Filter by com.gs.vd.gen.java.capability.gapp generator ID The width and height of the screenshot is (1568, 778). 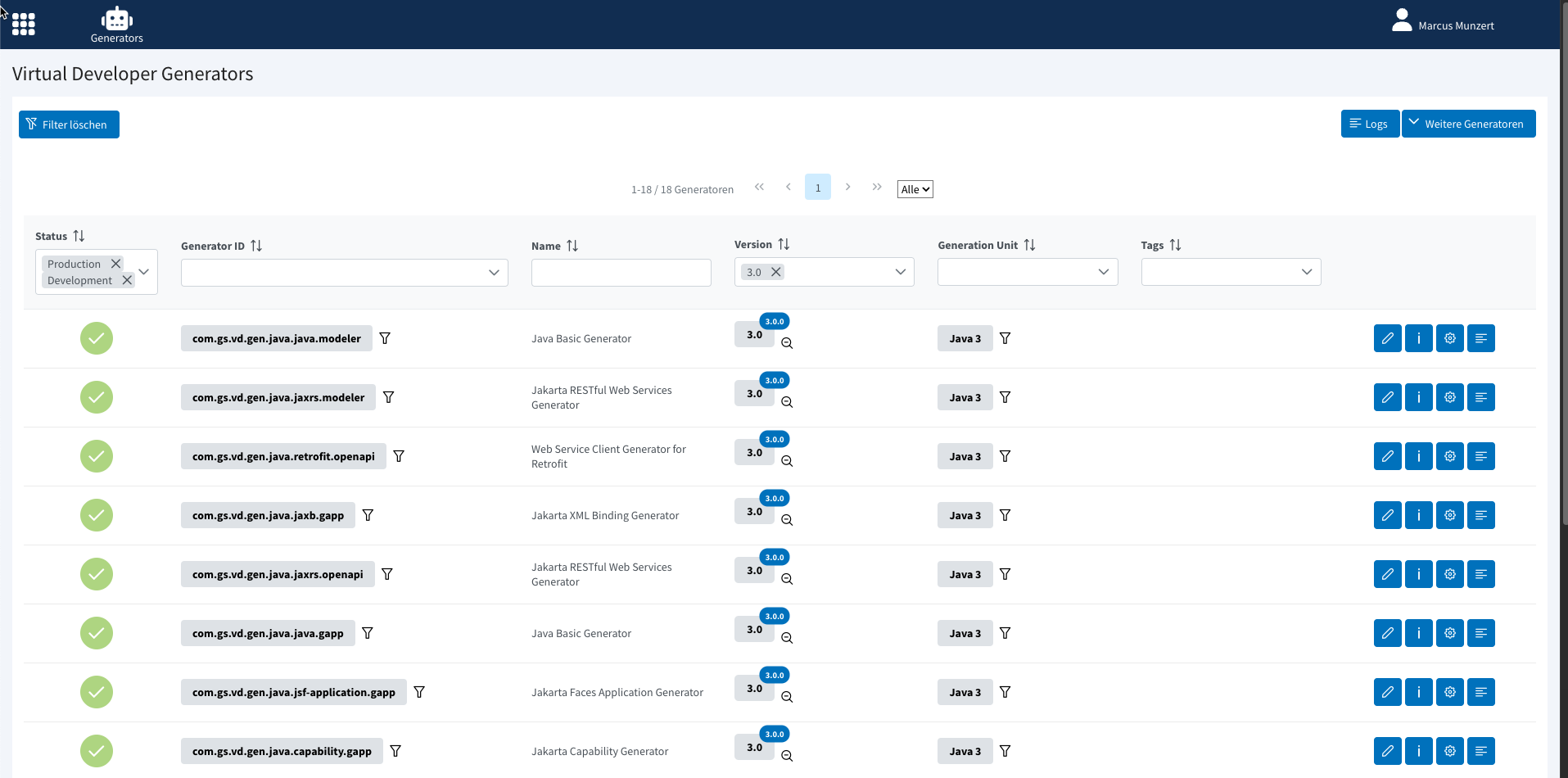pos(395,751)
